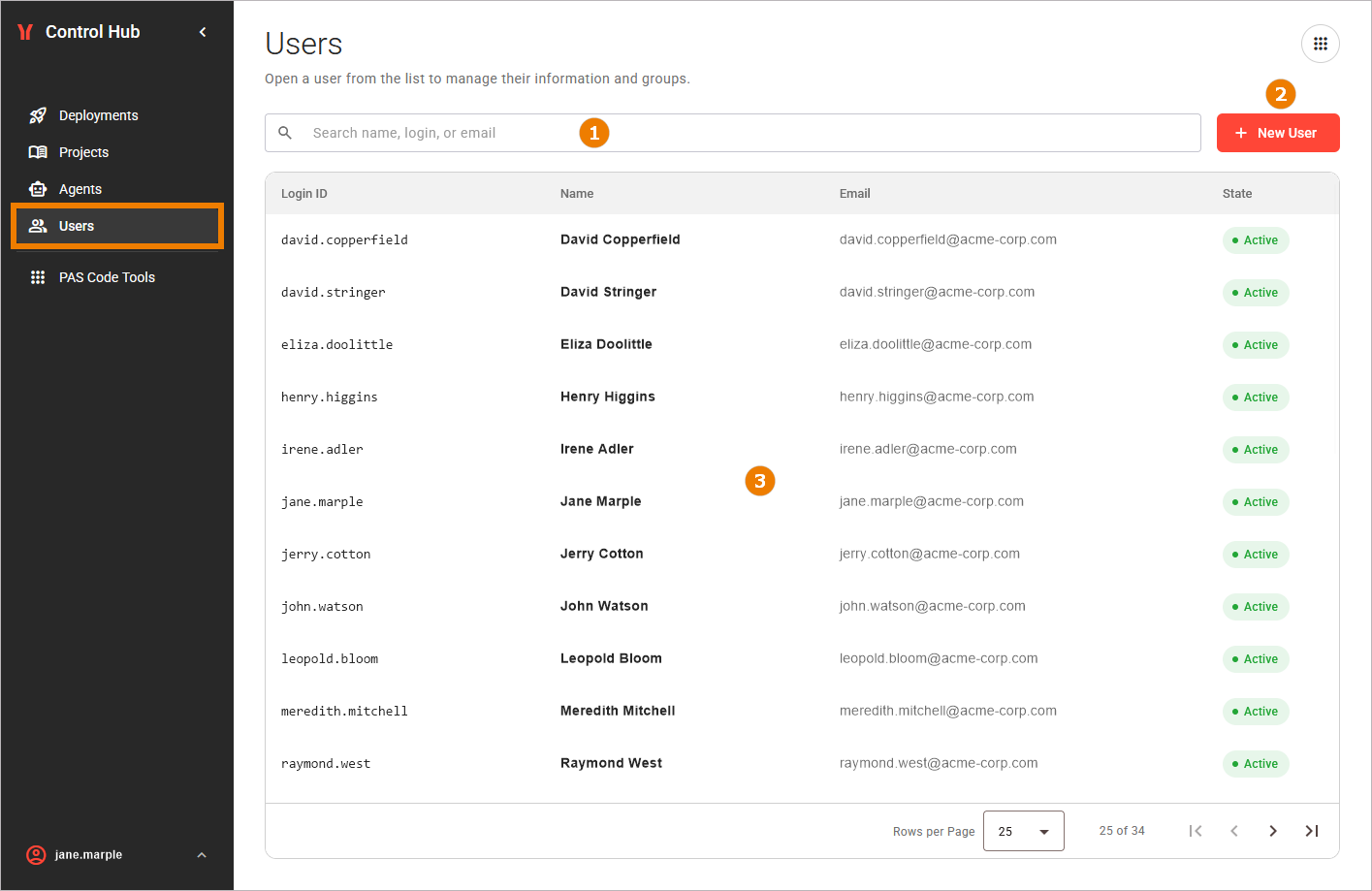Click the Projects book icon
1372x891 pixels.
pos(38,152)
